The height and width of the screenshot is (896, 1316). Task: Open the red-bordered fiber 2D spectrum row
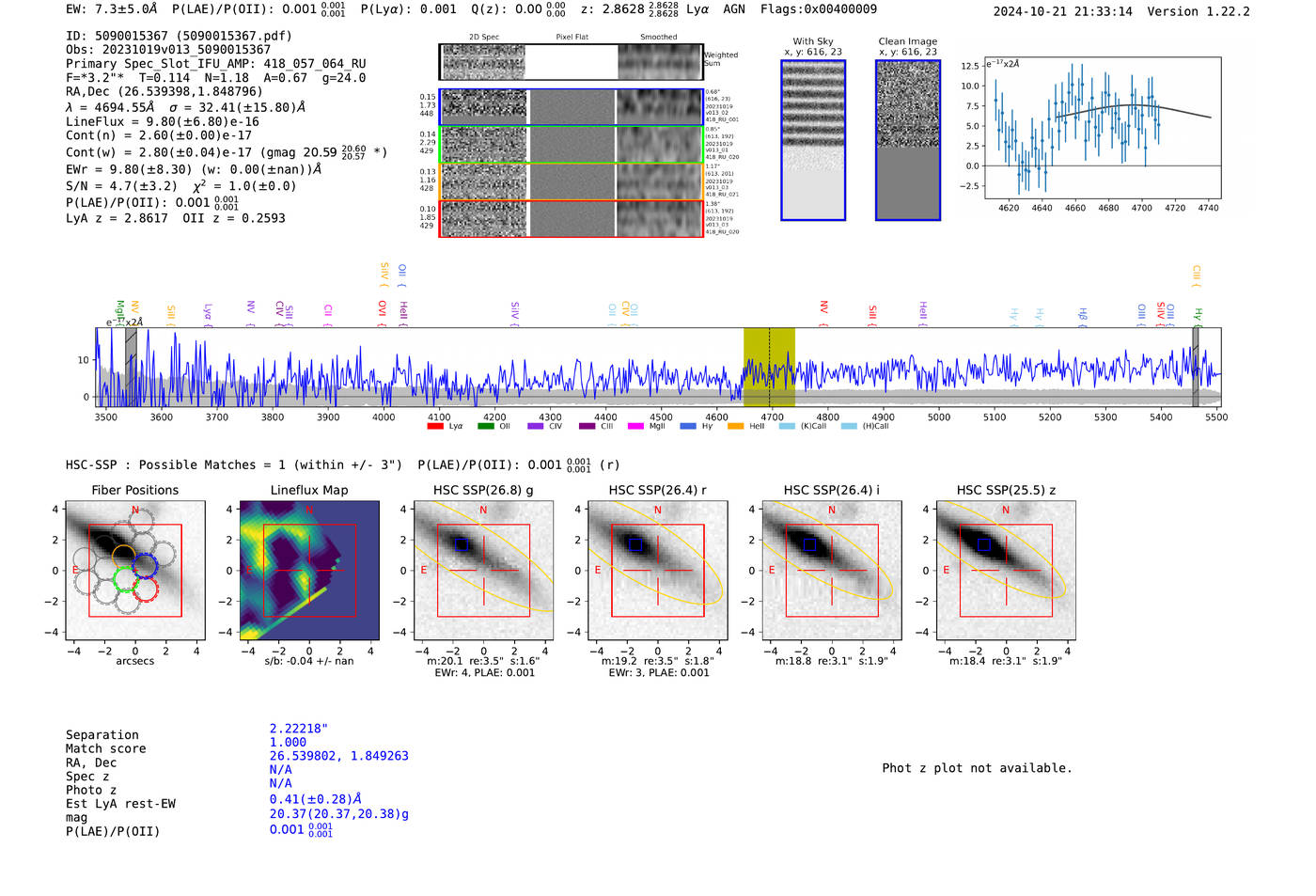coord(571,218)
